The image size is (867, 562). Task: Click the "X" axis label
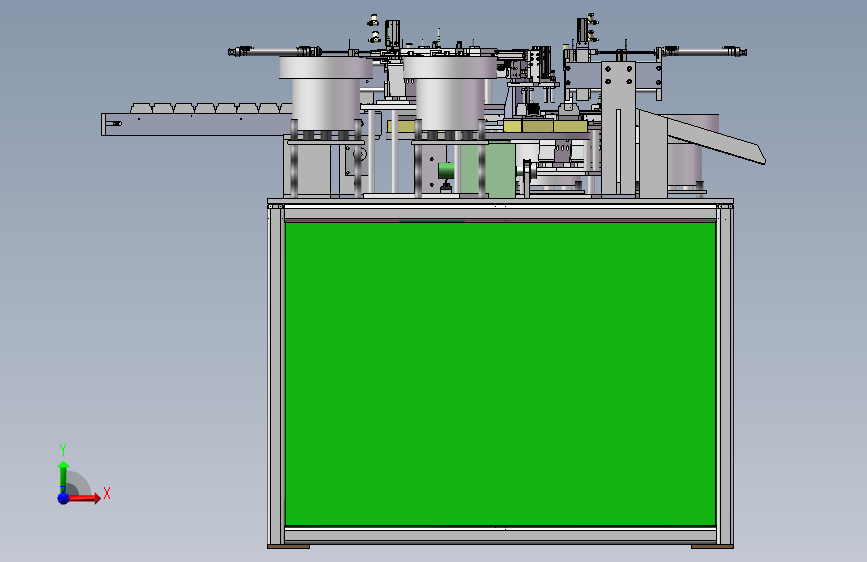point(107,493)
